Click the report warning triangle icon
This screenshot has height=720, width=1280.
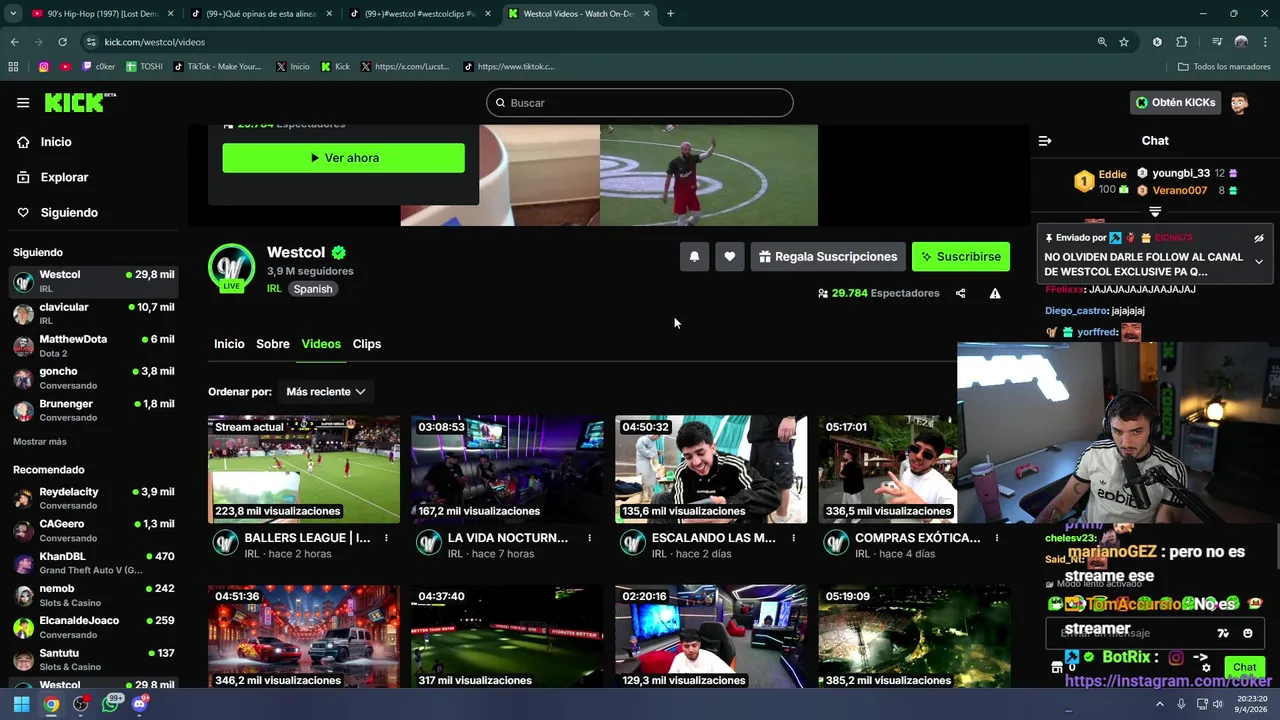coord(995,293)
